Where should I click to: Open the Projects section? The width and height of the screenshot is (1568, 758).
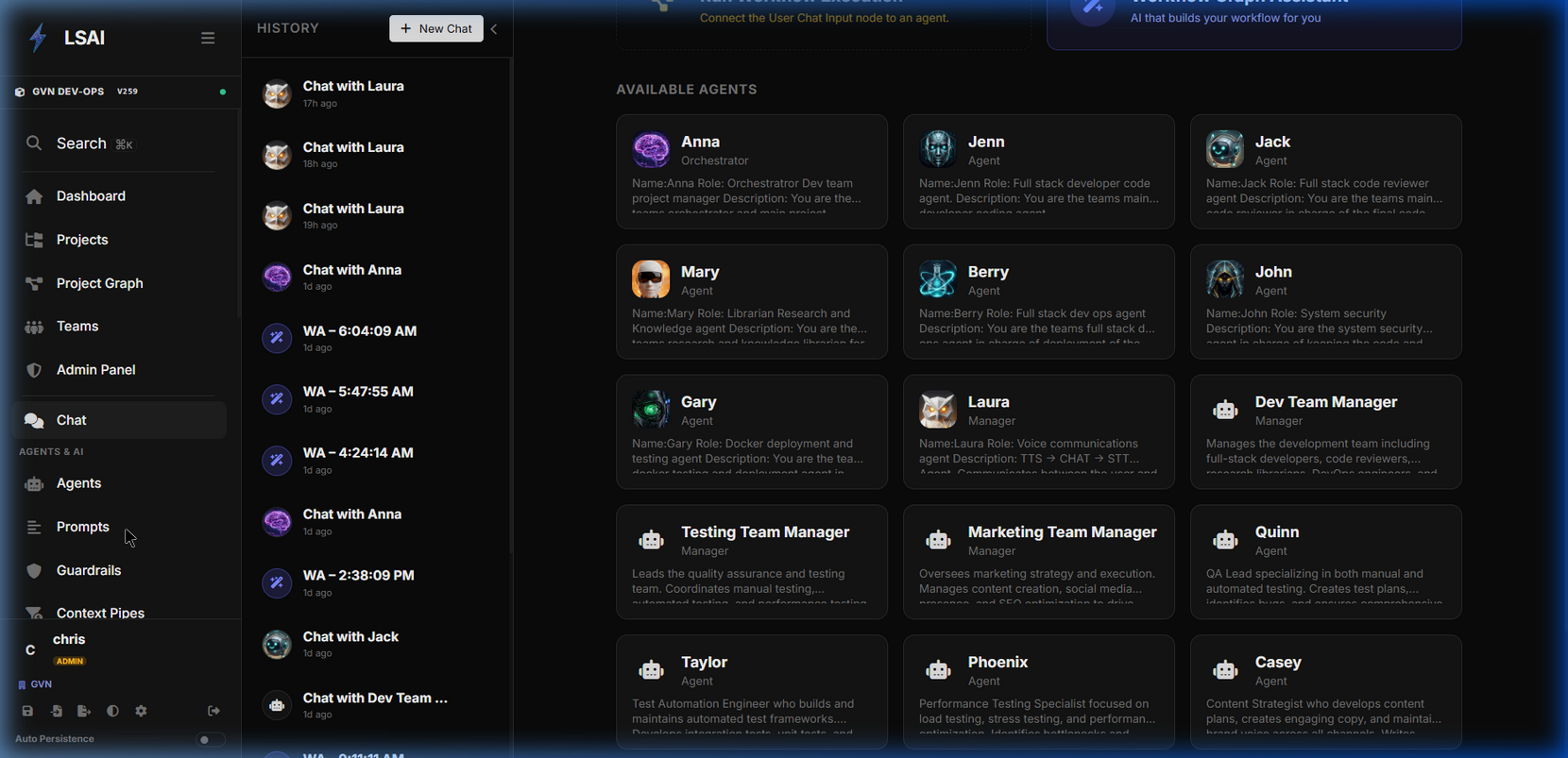coord(120,240)
